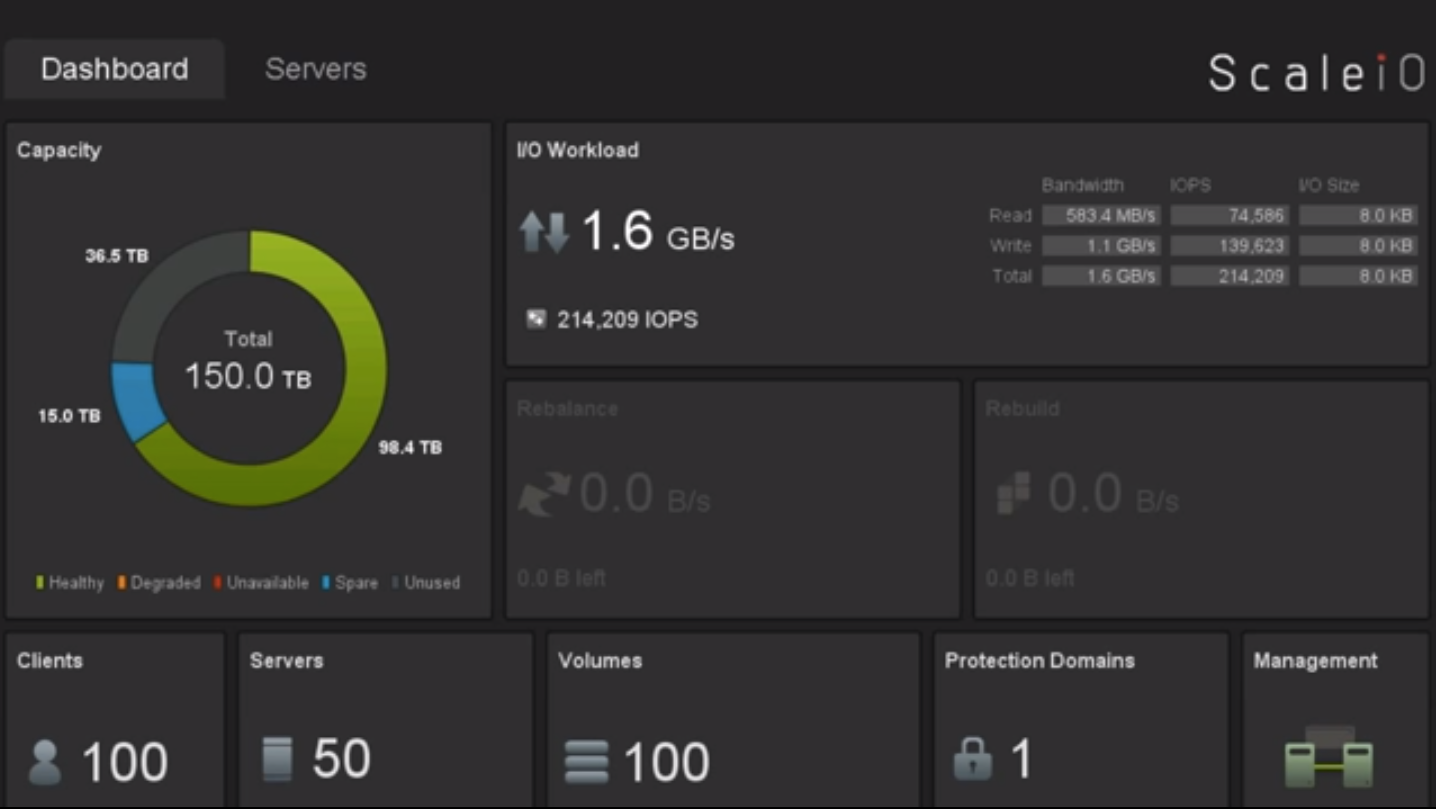Click the Clients person icon
Viewport: 1436px width, 809px height.
(x=45, y=762)
